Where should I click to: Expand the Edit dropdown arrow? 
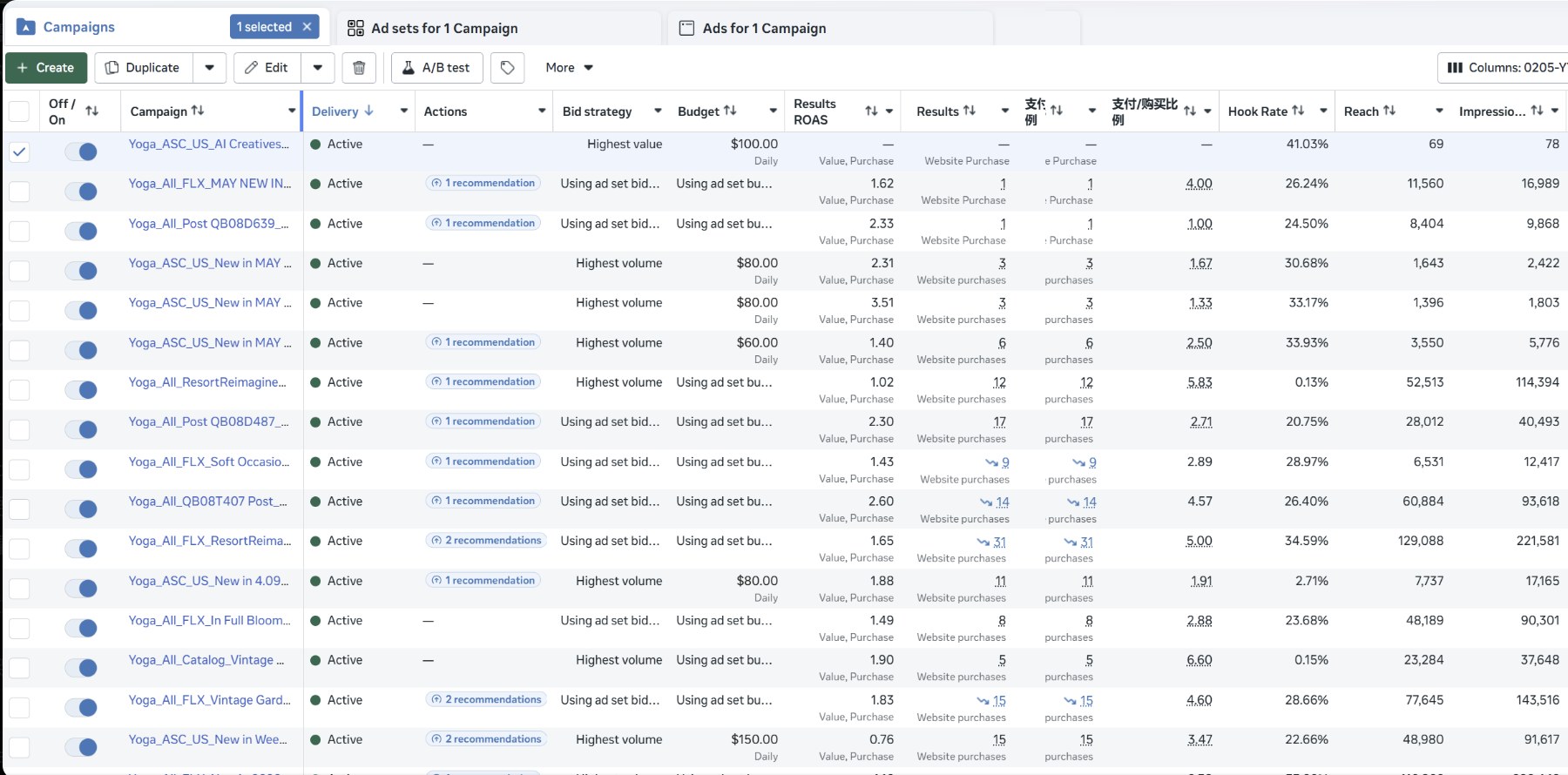tap(318, 68)
